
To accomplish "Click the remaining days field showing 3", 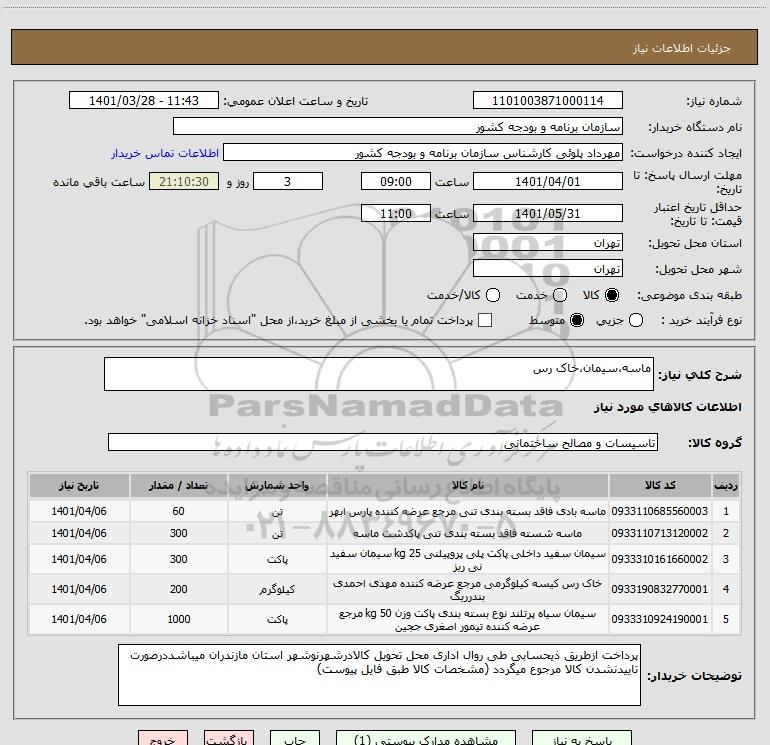I will 288,181.
